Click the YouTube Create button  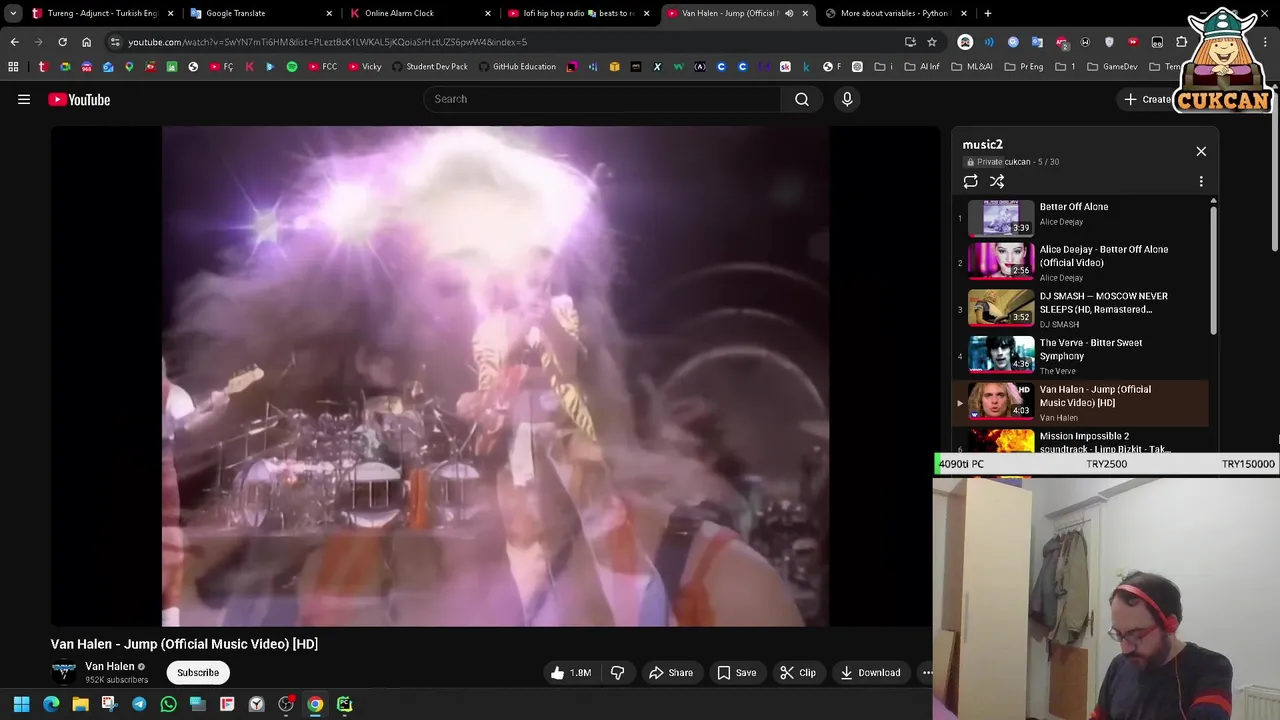coord(1148,99)
